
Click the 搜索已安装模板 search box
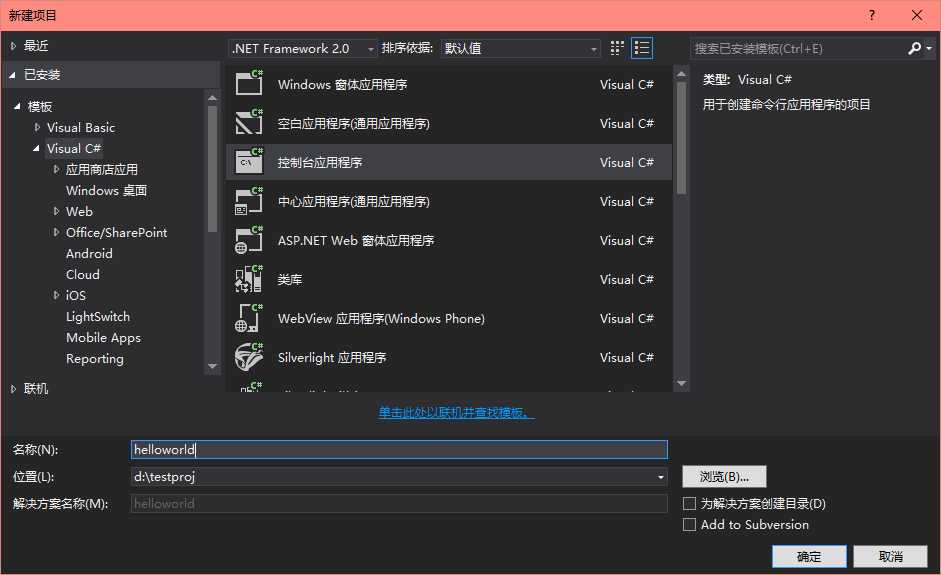798,48
